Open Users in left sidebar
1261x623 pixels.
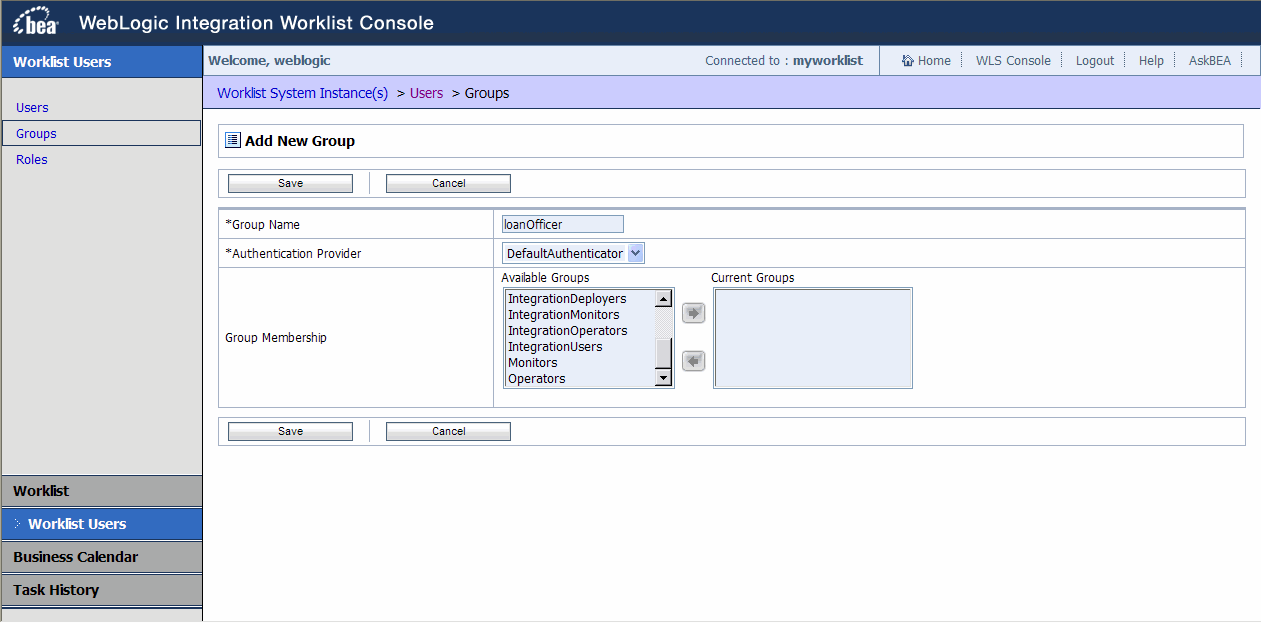[32, 107]
